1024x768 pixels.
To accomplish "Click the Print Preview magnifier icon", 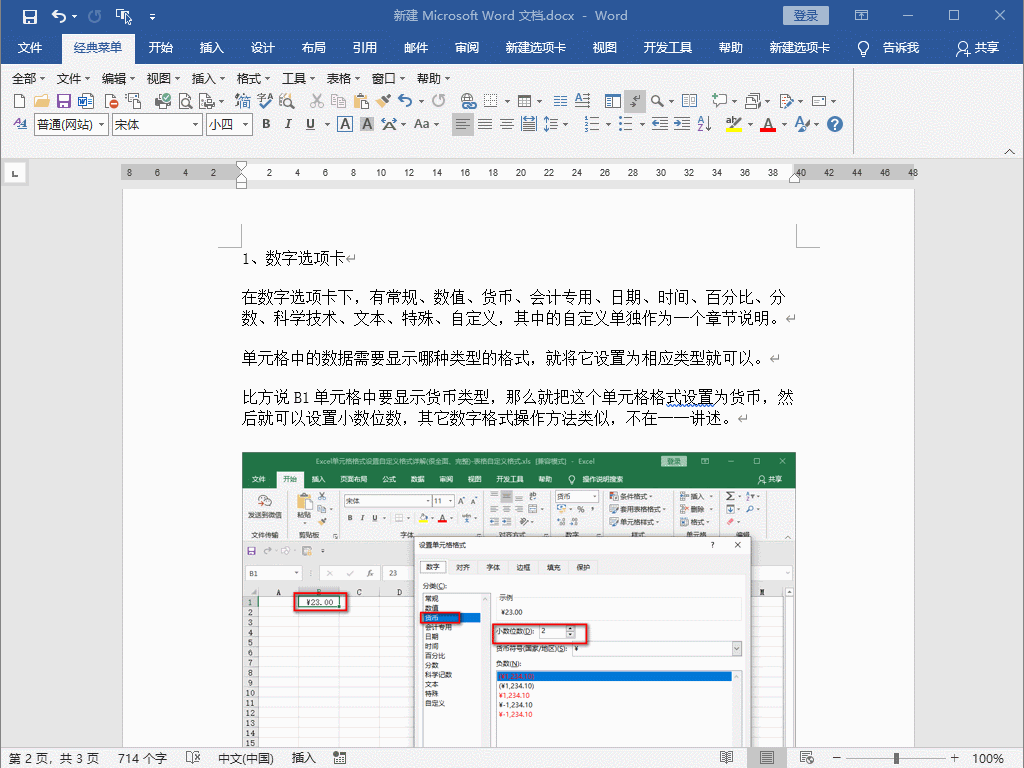I will [185, 101].
